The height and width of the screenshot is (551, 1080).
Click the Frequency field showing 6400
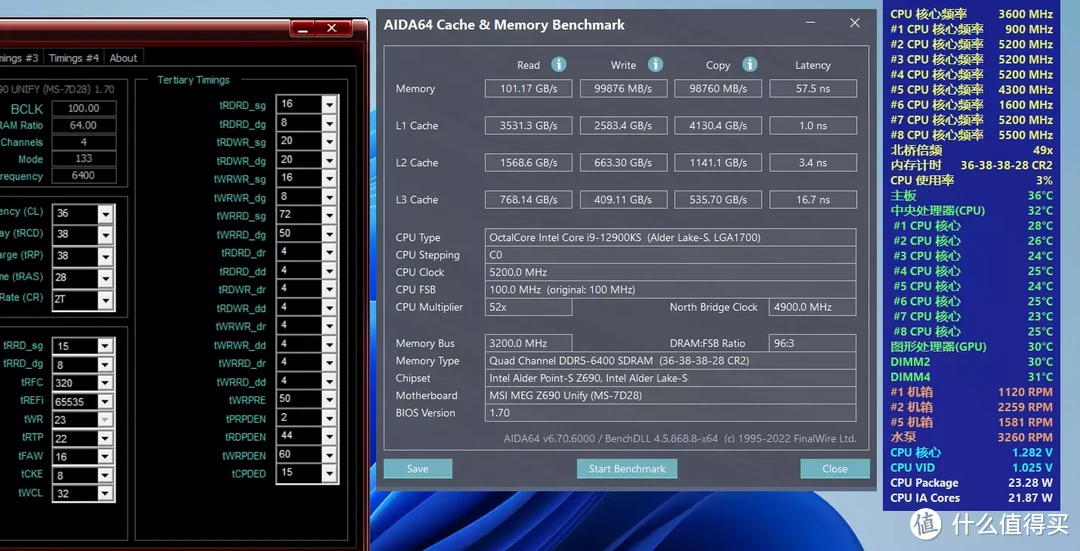click(x=83, y=176)
